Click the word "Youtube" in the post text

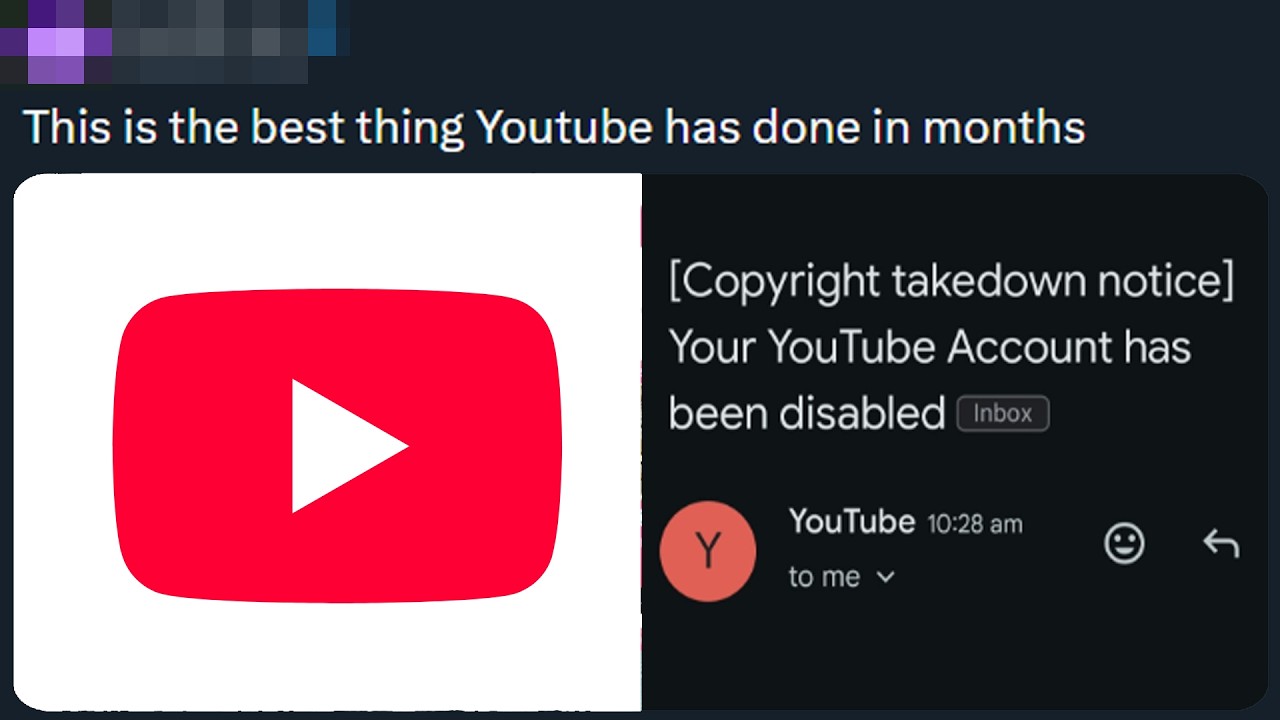565,128
